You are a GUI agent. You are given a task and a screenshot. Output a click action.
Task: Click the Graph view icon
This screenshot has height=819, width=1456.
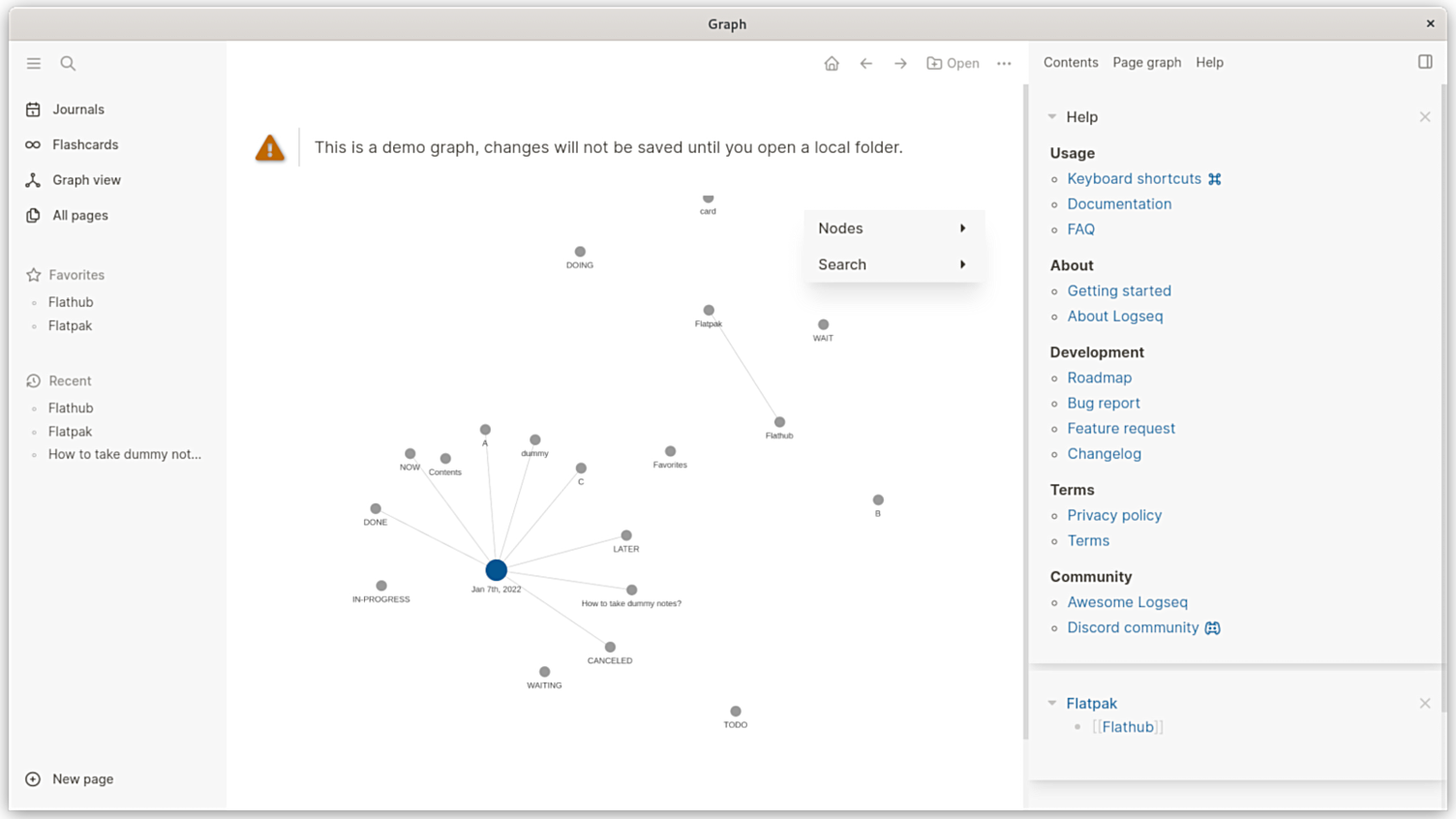click(32, 180)
